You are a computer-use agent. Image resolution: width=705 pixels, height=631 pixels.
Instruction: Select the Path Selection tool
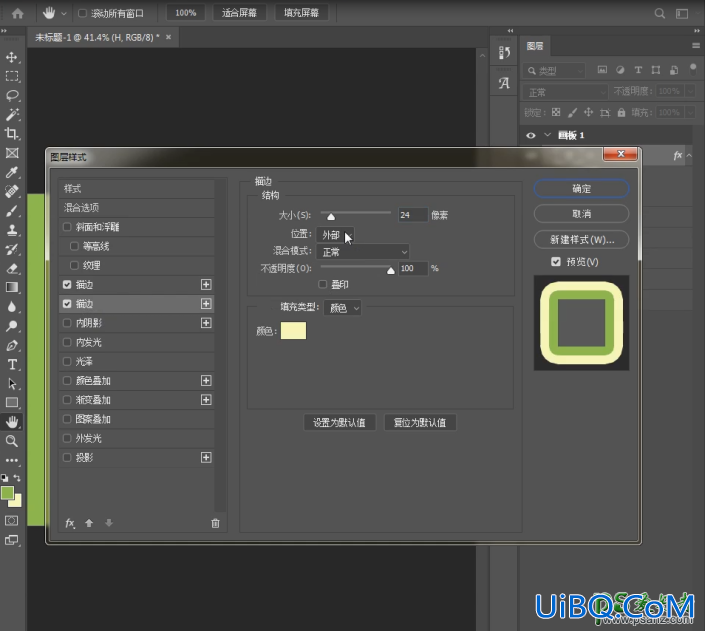click(12, 384)
